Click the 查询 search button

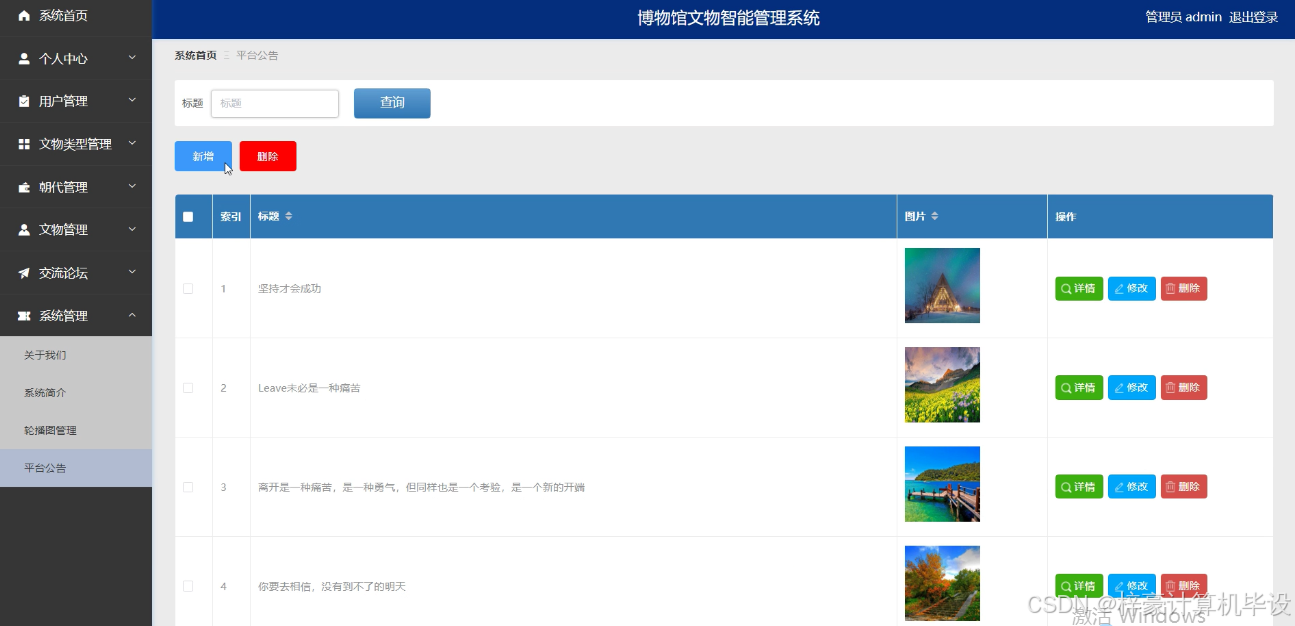(392, 103)
